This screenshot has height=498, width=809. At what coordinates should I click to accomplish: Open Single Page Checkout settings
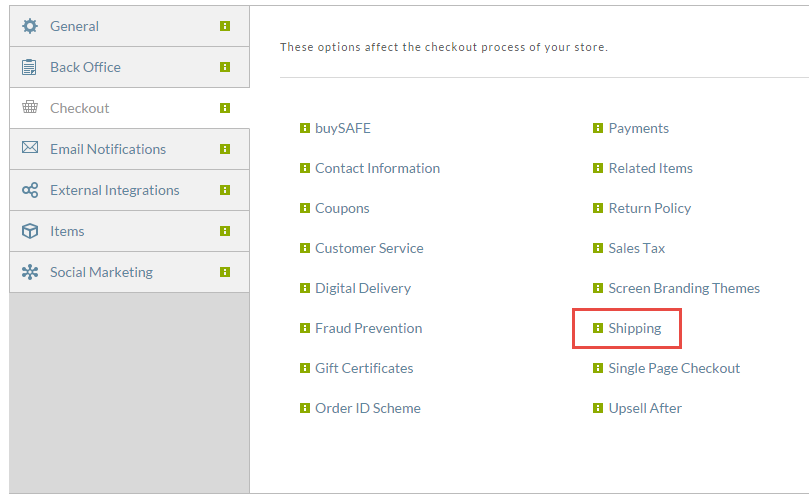[674, 368]
